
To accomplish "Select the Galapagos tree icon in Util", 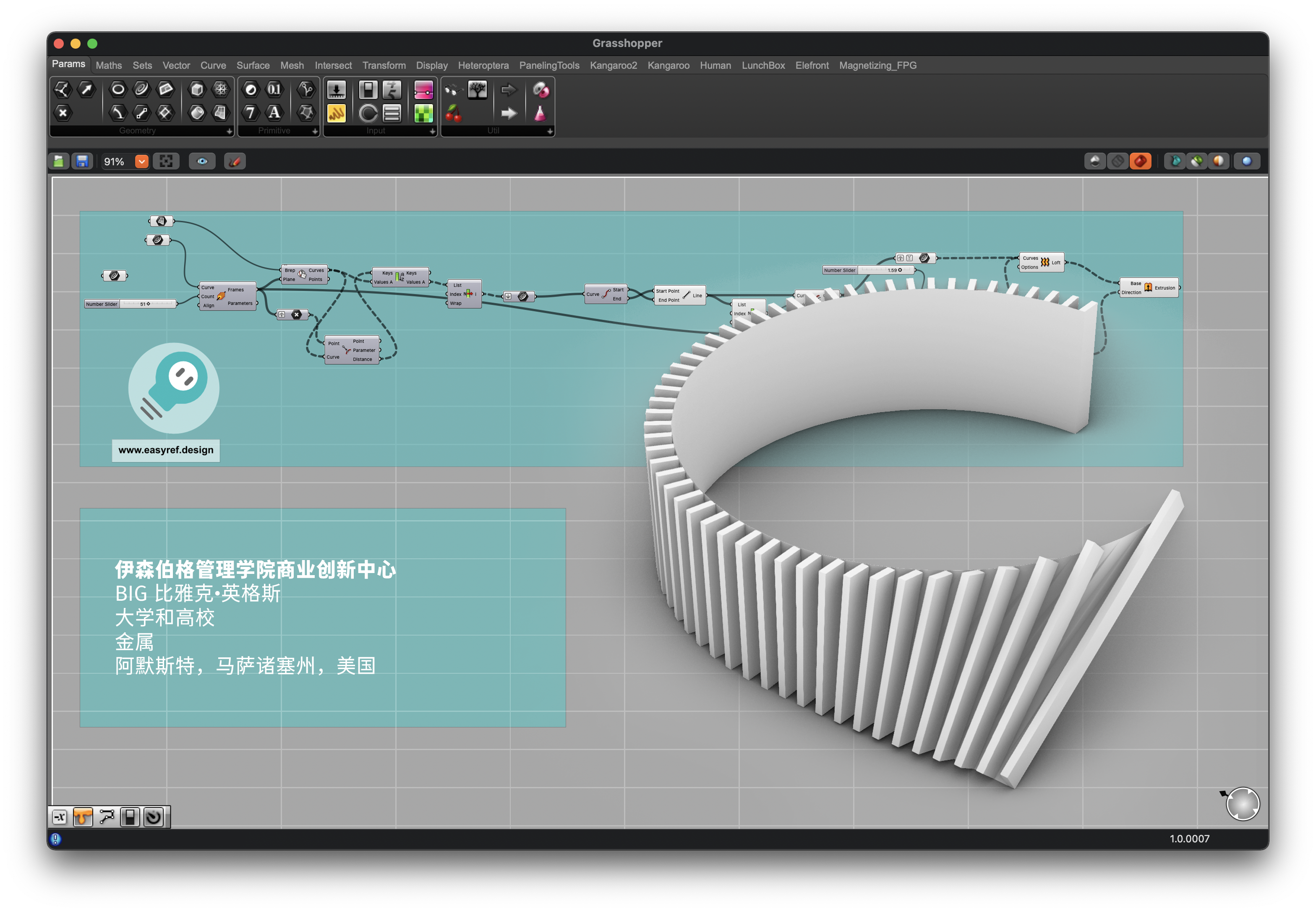I will (477, 90).
